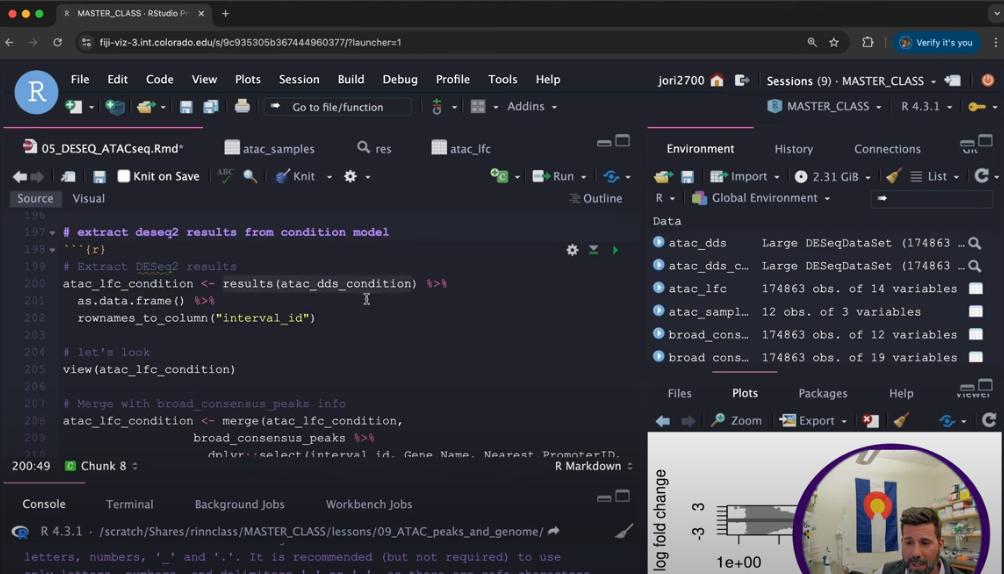Refresh the Environment pane
1004x574 pixels.
(981, 176)
